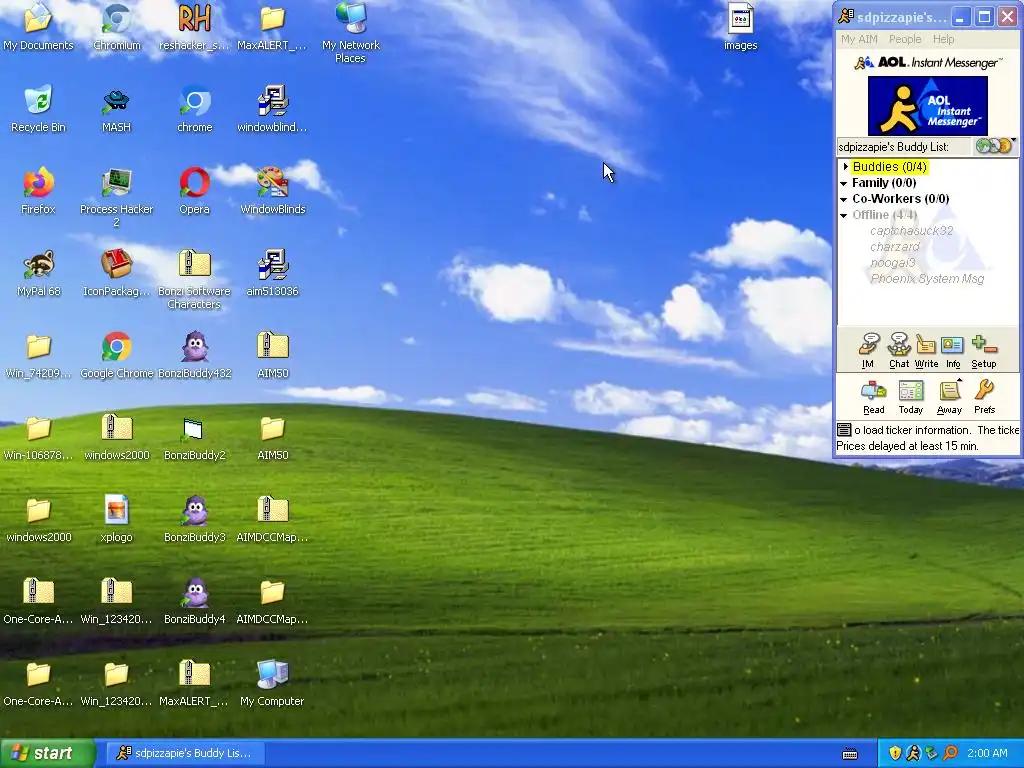Select the My Computer desktop icon
Screen dimensions: 1024x768
pyautogui.click(x=272, y=684)
